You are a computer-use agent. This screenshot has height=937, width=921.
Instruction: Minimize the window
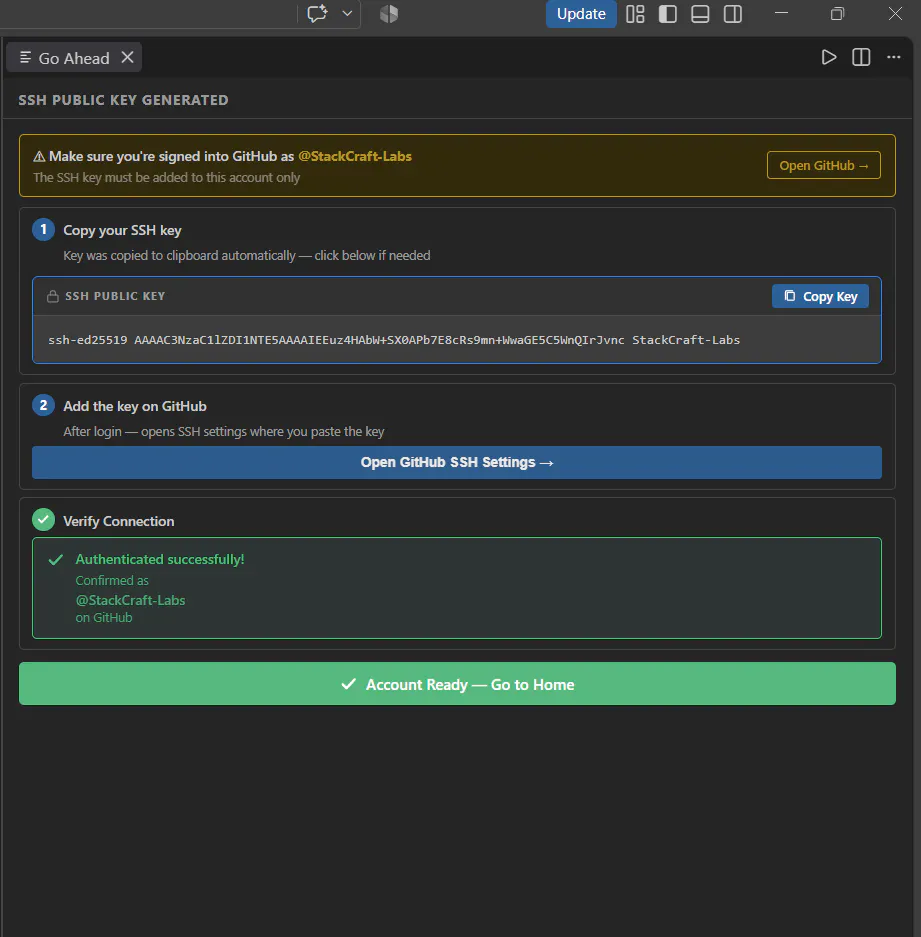coord(781,13)
